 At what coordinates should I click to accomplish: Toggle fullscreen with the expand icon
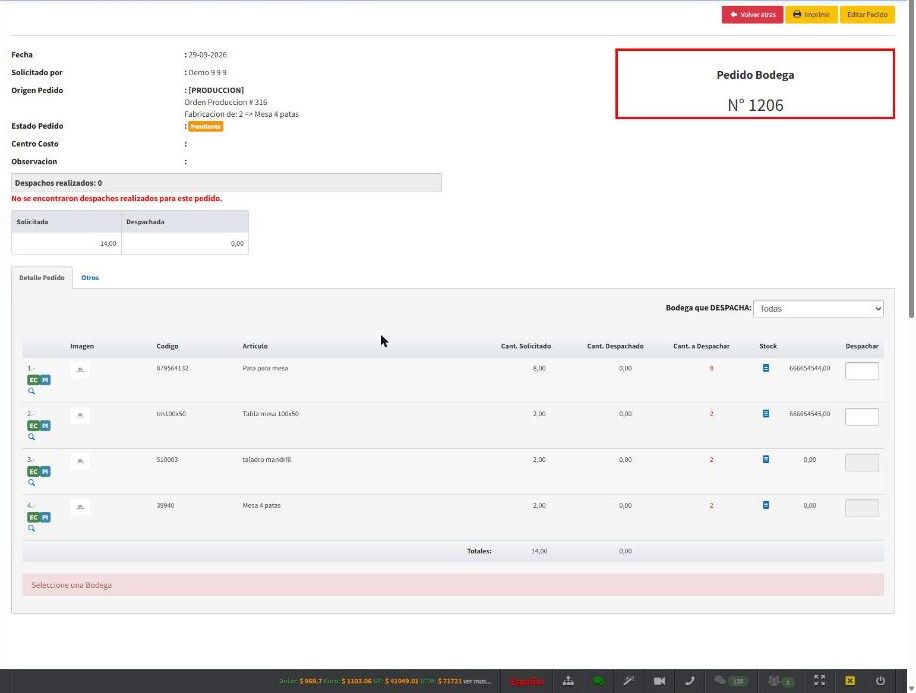point(820,680)
